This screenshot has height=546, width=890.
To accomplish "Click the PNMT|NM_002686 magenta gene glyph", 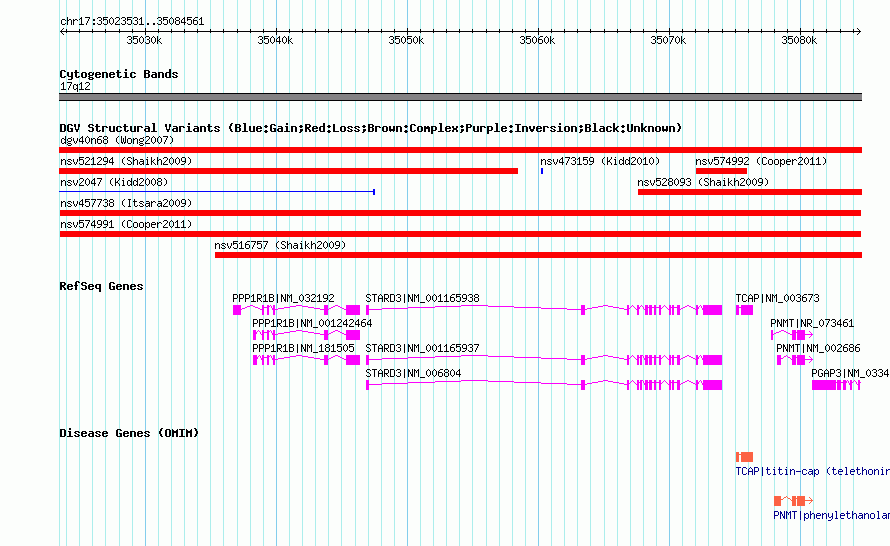I will [x=795, y=360].
